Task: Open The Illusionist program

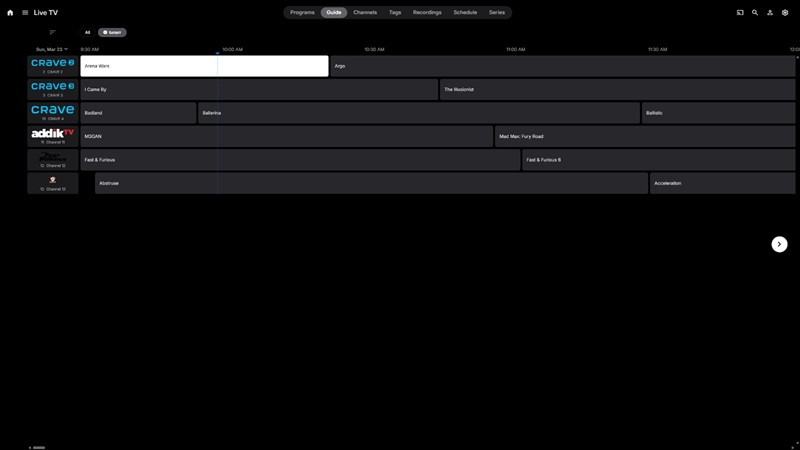Action: point(617,90)
